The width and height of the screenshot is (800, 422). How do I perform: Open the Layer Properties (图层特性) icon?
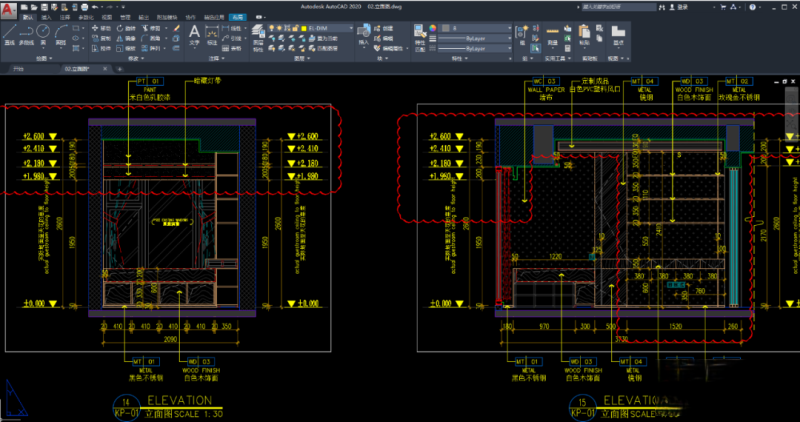tap(257, 32)
